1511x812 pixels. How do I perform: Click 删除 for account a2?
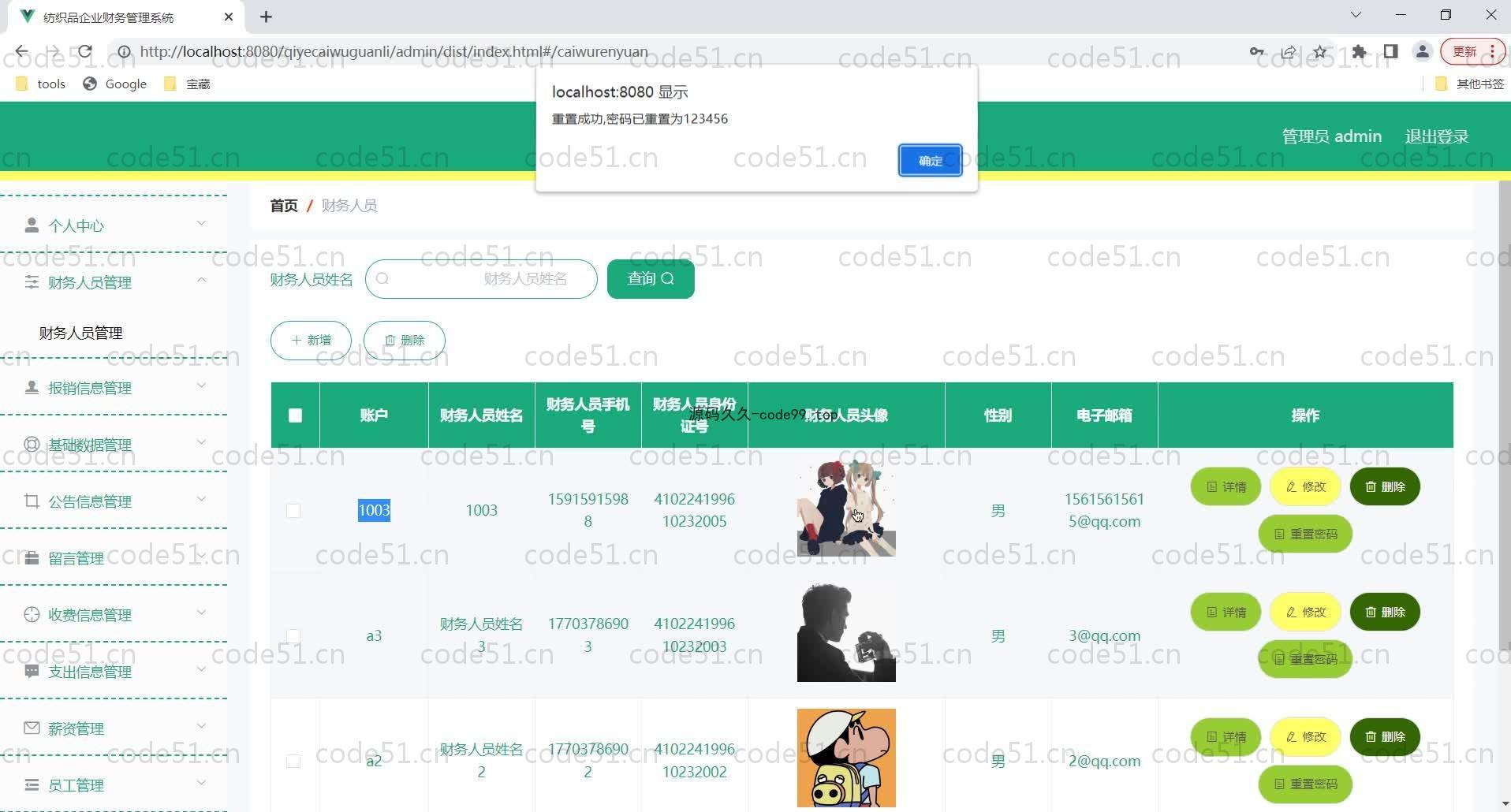tap(1385, 737)
